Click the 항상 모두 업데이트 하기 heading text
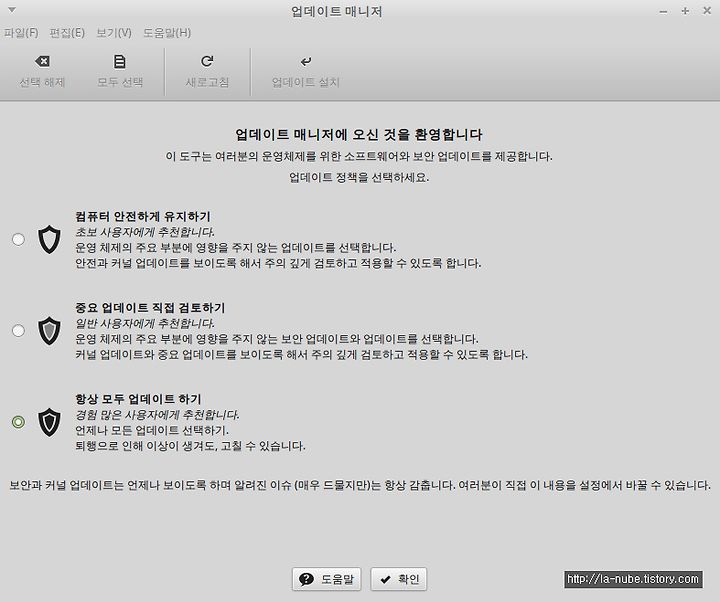 [138, 399]
